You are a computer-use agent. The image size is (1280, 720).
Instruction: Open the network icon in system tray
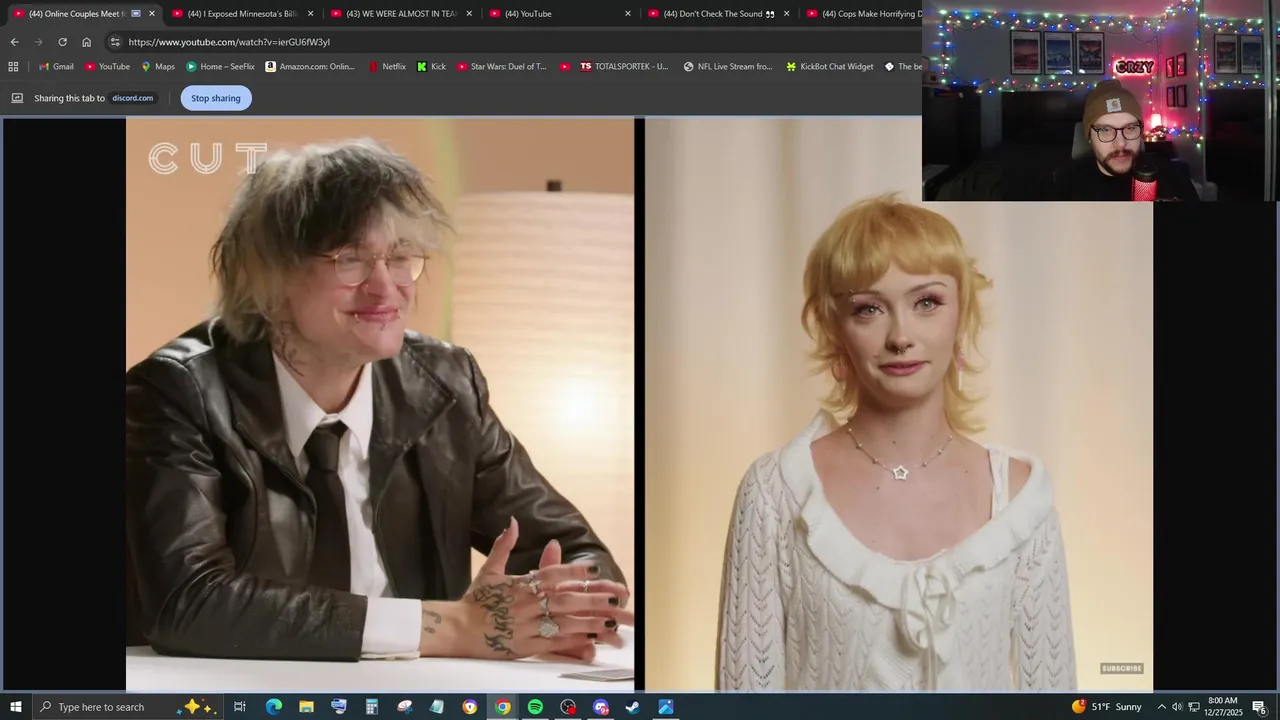[1194, 707]
